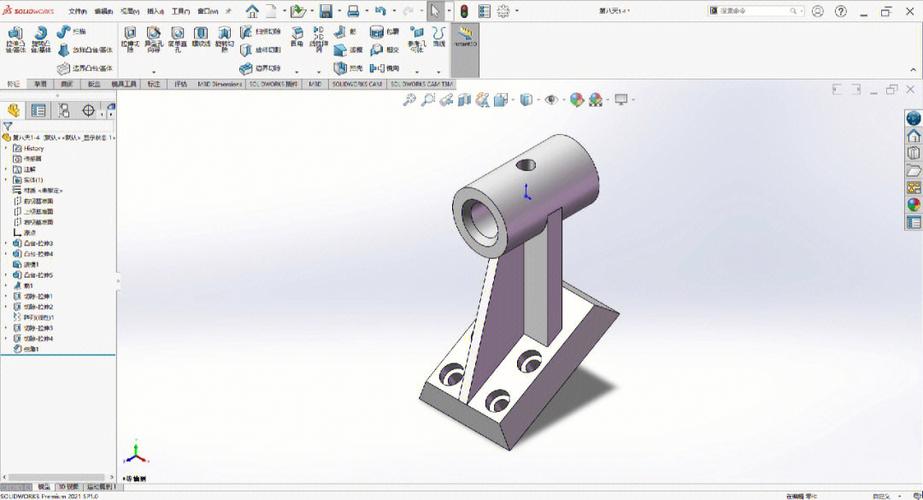Image resolution: width=923 pixels, height=500 pixels.
Task: Enable the Section View tool
Action: click(x=464, y=100)
